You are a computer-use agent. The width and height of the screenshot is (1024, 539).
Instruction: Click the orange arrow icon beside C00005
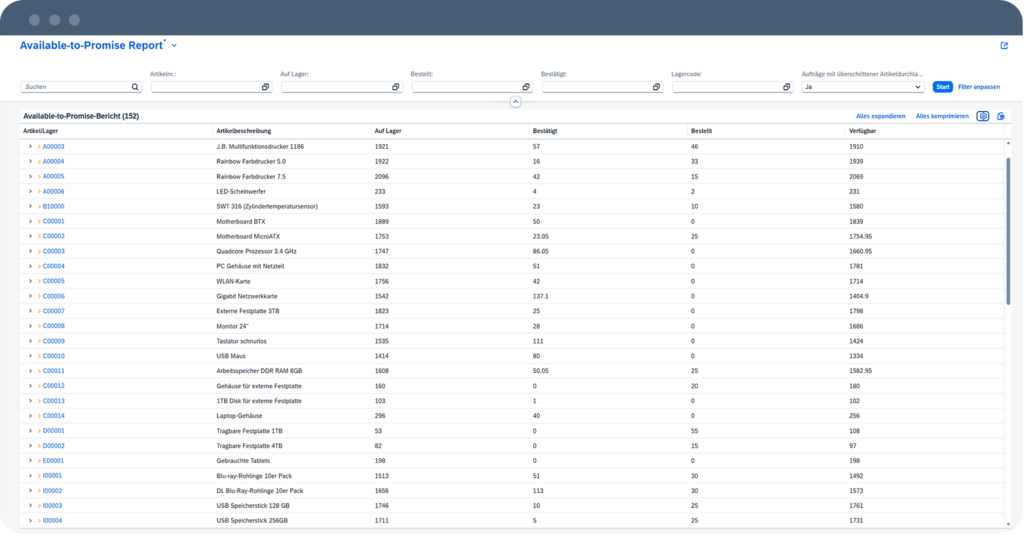point(39,282)
